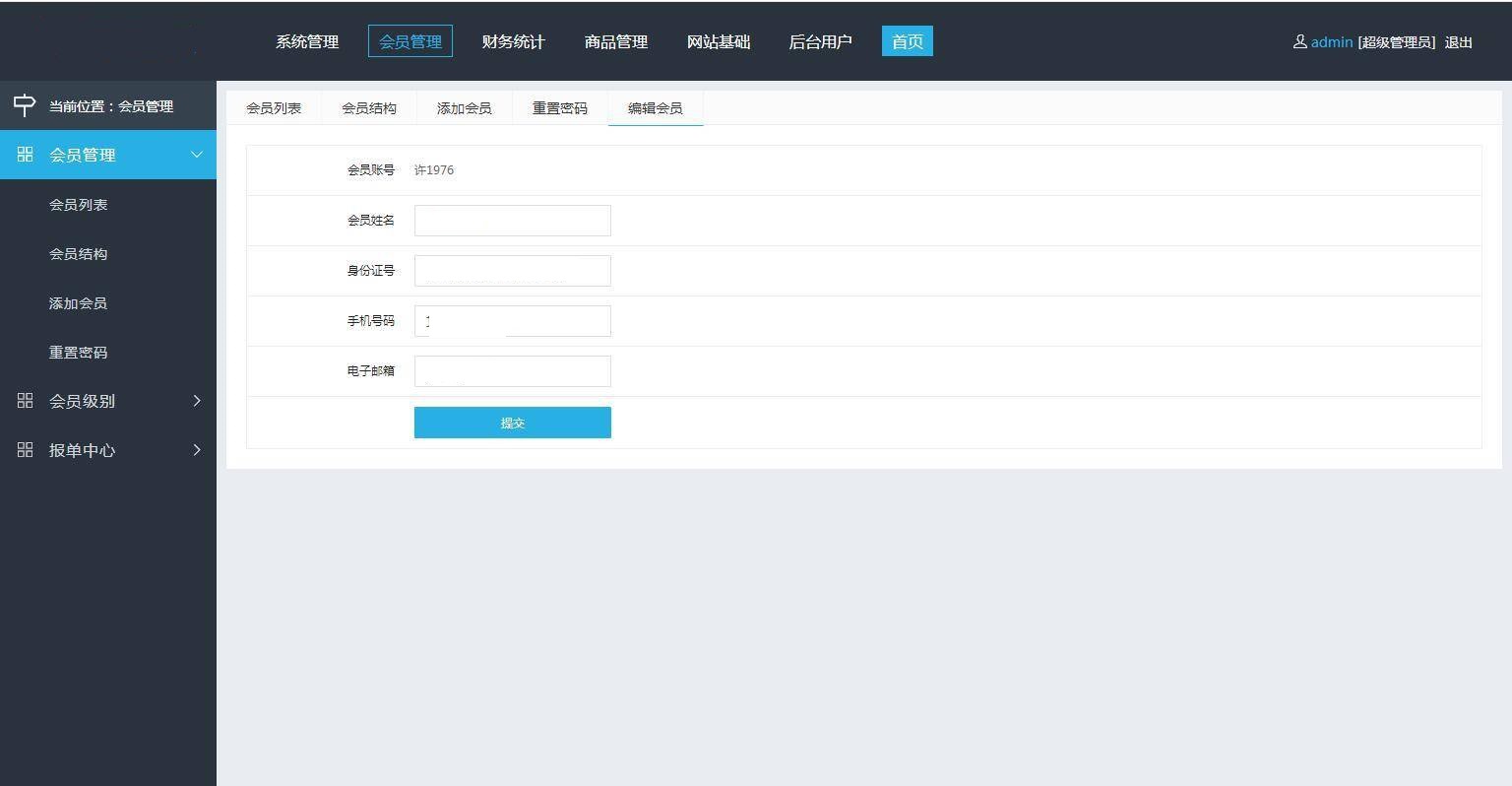Image resolution: width=1512 pixels, height=786 pixels.
Task: Click the grid icon next to 会员管理 in sidebar
Action: pos(26,155)
